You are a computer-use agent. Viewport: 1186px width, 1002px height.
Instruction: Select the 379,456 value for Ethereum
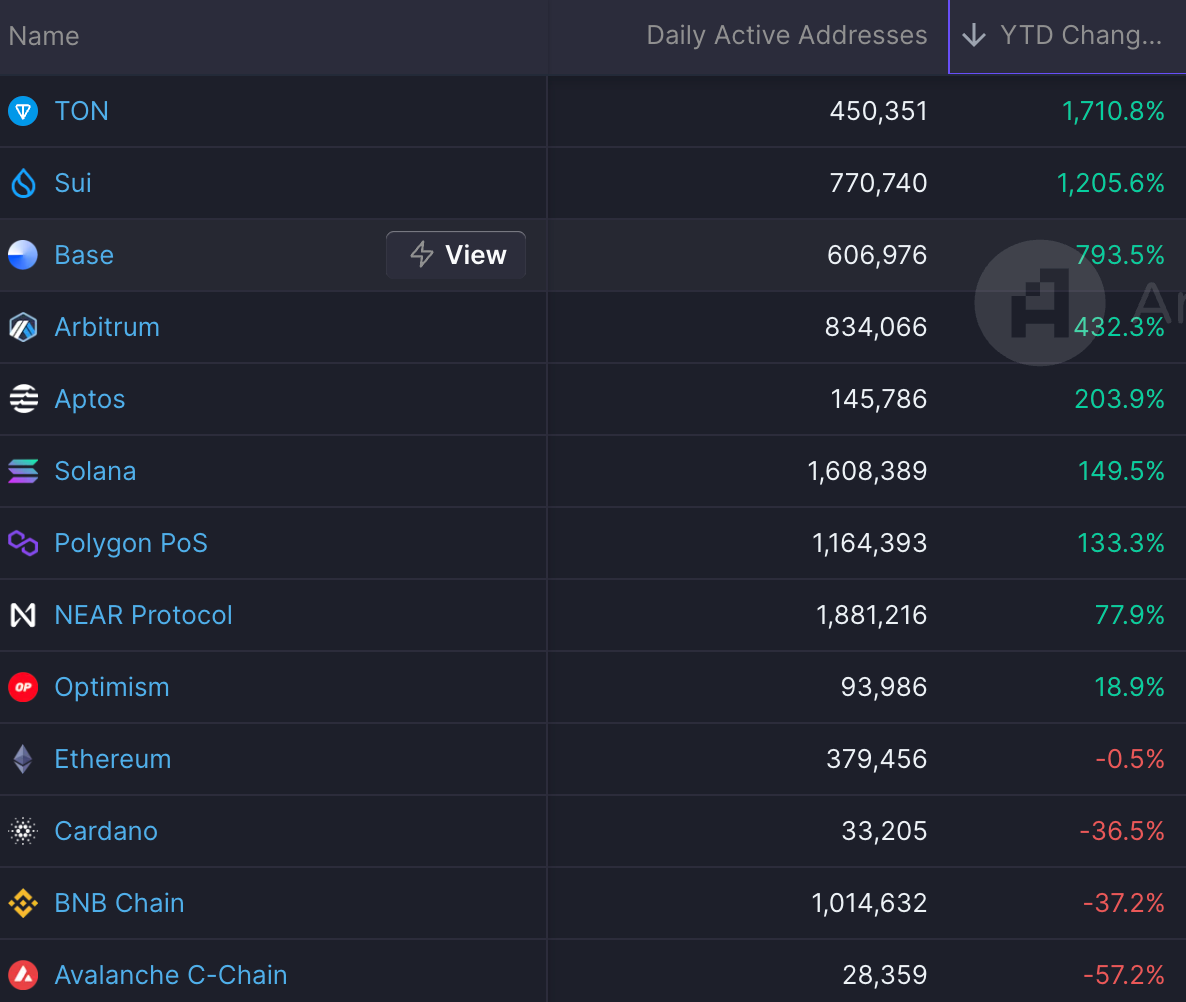tap(877, 759)
